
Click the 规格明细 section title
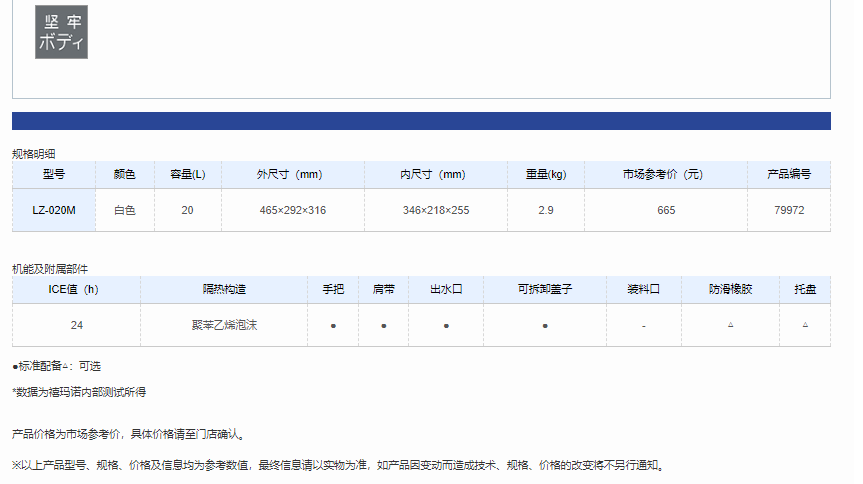coord(34,154)
